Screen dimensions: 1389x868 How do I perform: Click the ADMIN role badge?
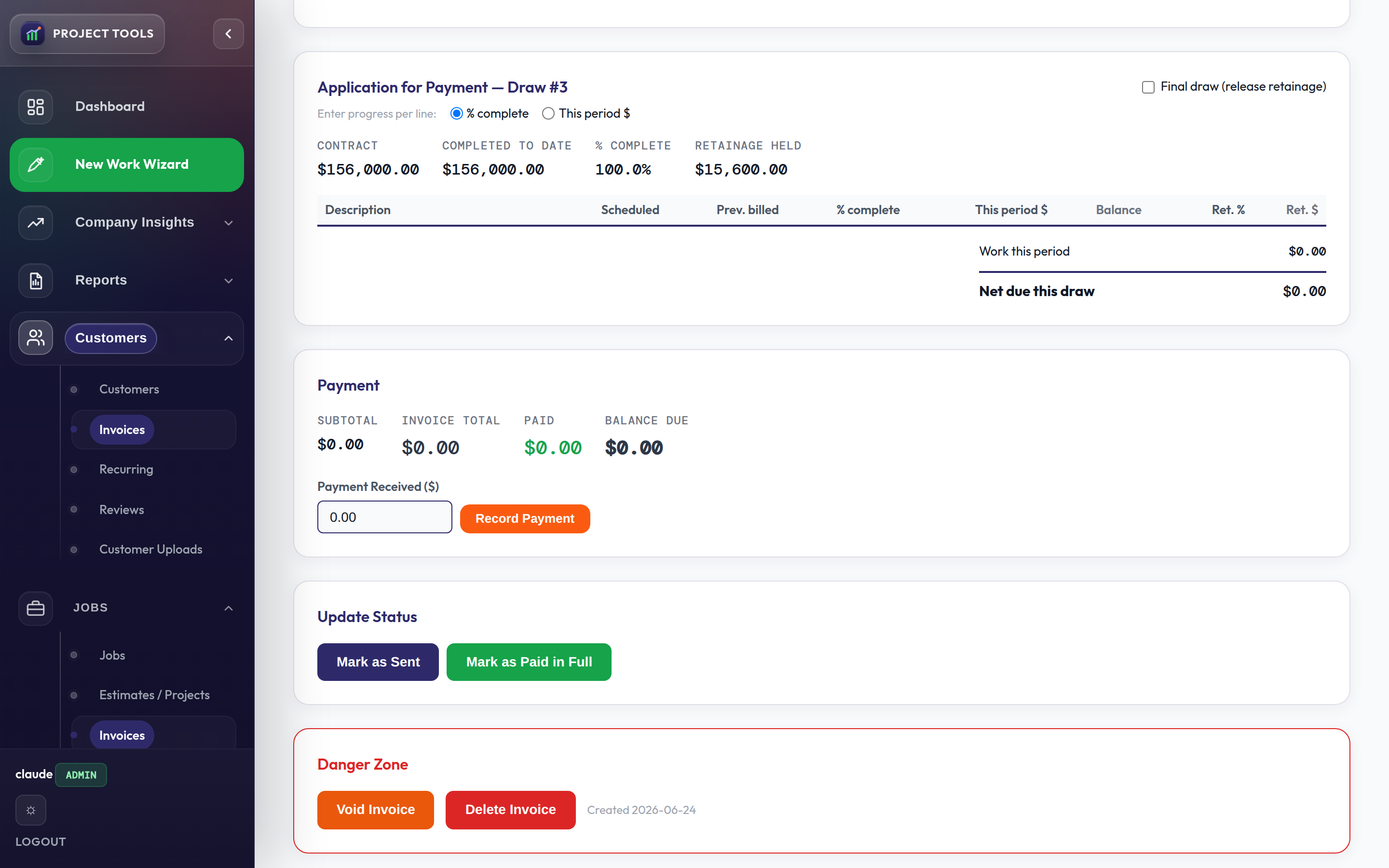point(81,775)
